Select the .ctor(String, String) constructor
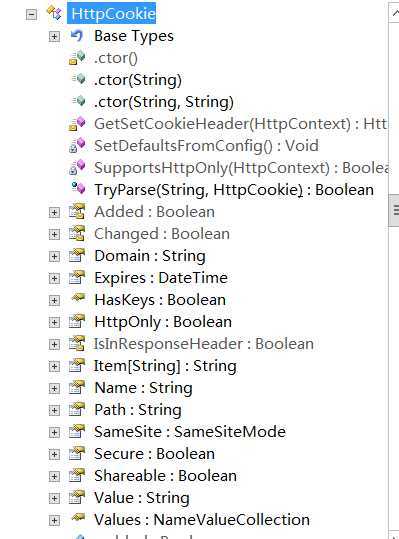The width and height of the screenshot is (399, 539). tap(164, 102)
